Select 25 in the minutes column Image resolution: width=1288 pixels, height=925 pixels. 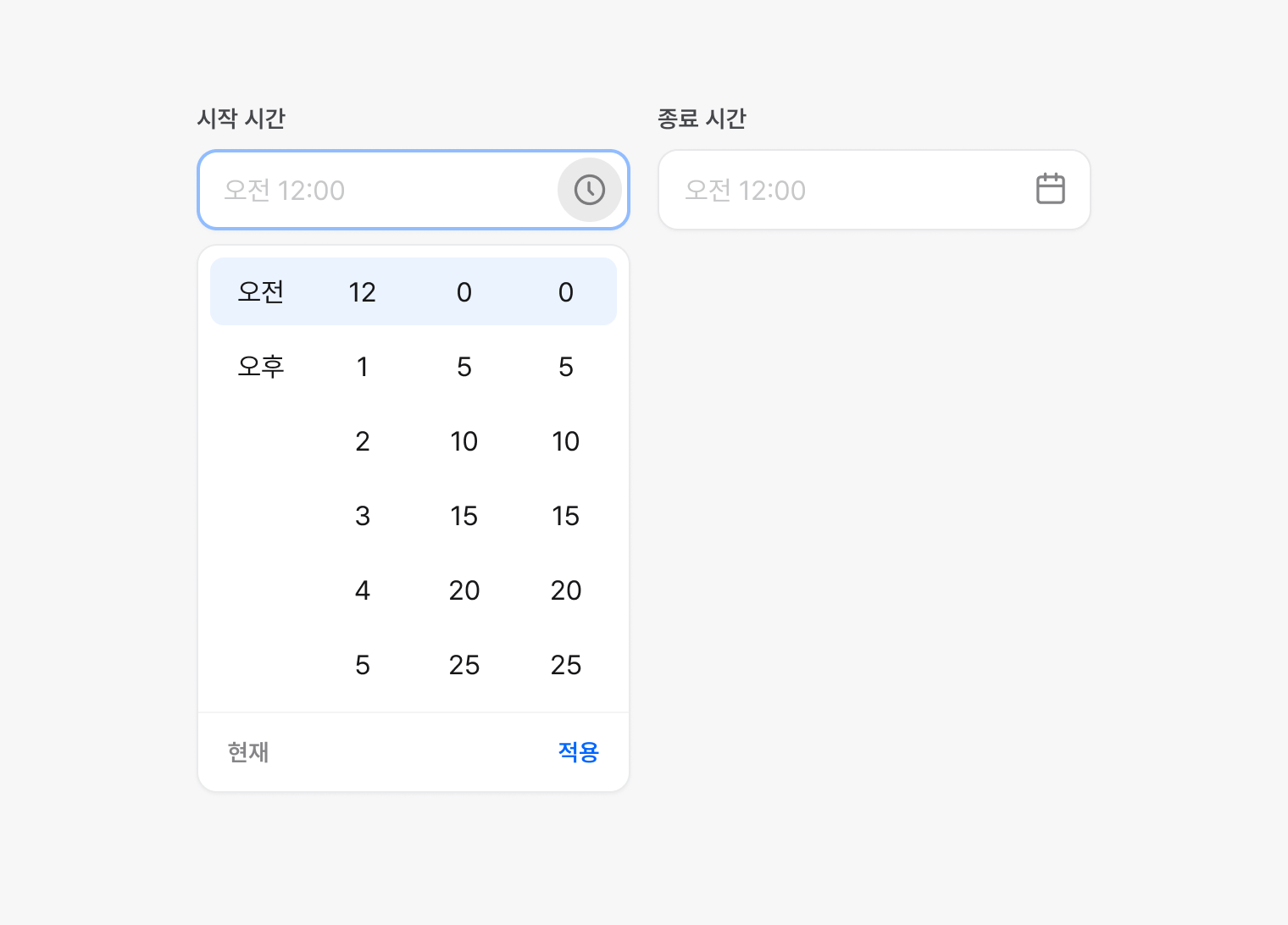click(464, 665)
